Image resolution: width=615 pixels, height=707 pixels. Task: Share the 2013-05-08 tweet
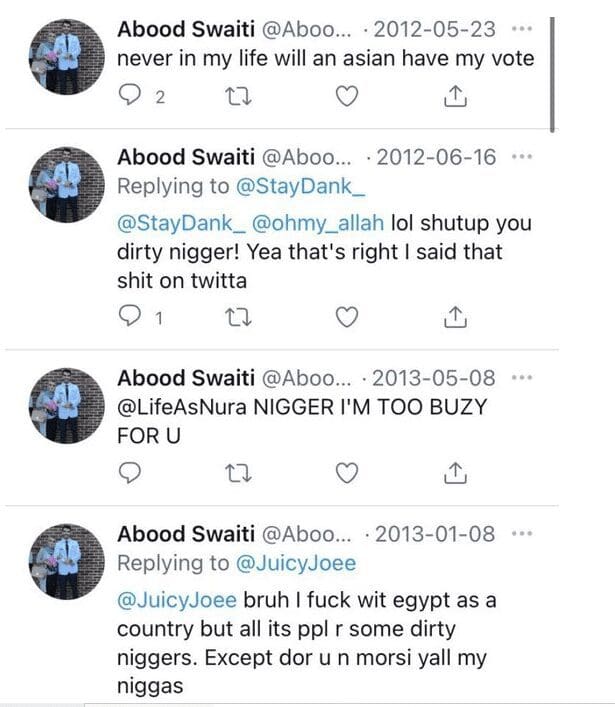tap(454, 472)
